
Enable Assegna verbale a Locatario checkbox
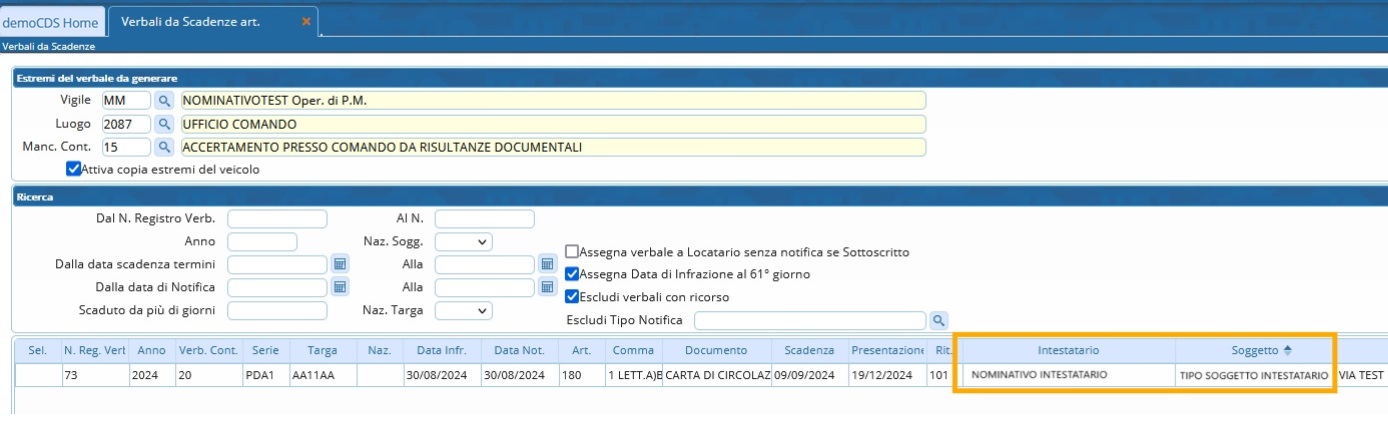click(572, 252)
